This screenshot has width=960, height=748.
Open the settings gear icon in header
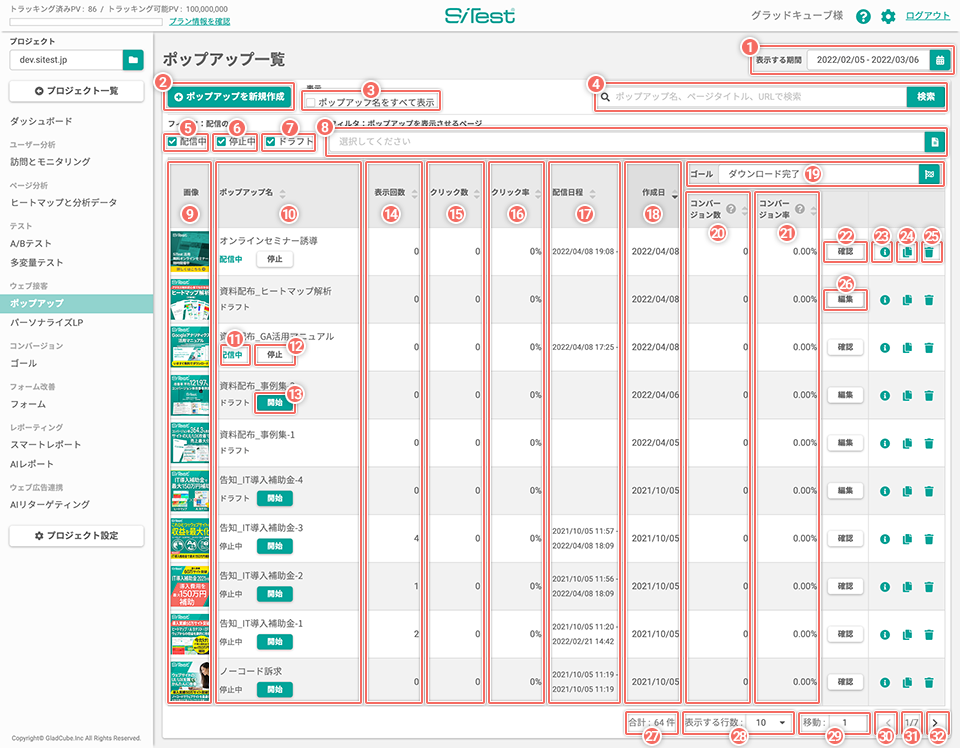(888, 17)
